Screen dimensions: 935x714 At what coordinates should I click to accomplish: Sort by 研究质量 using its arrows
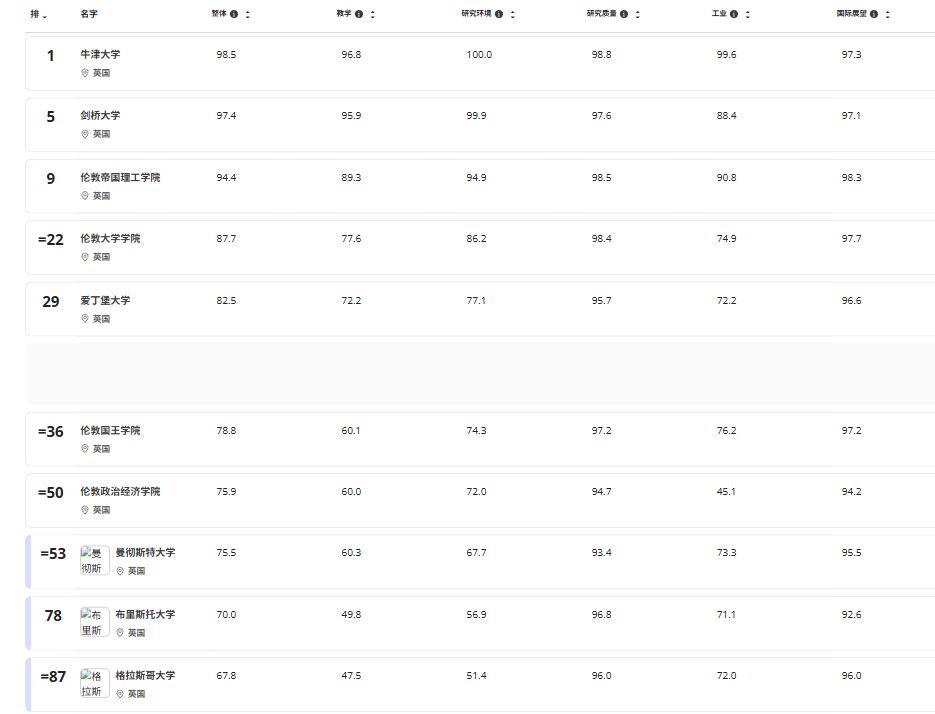(x=637, y=14)
